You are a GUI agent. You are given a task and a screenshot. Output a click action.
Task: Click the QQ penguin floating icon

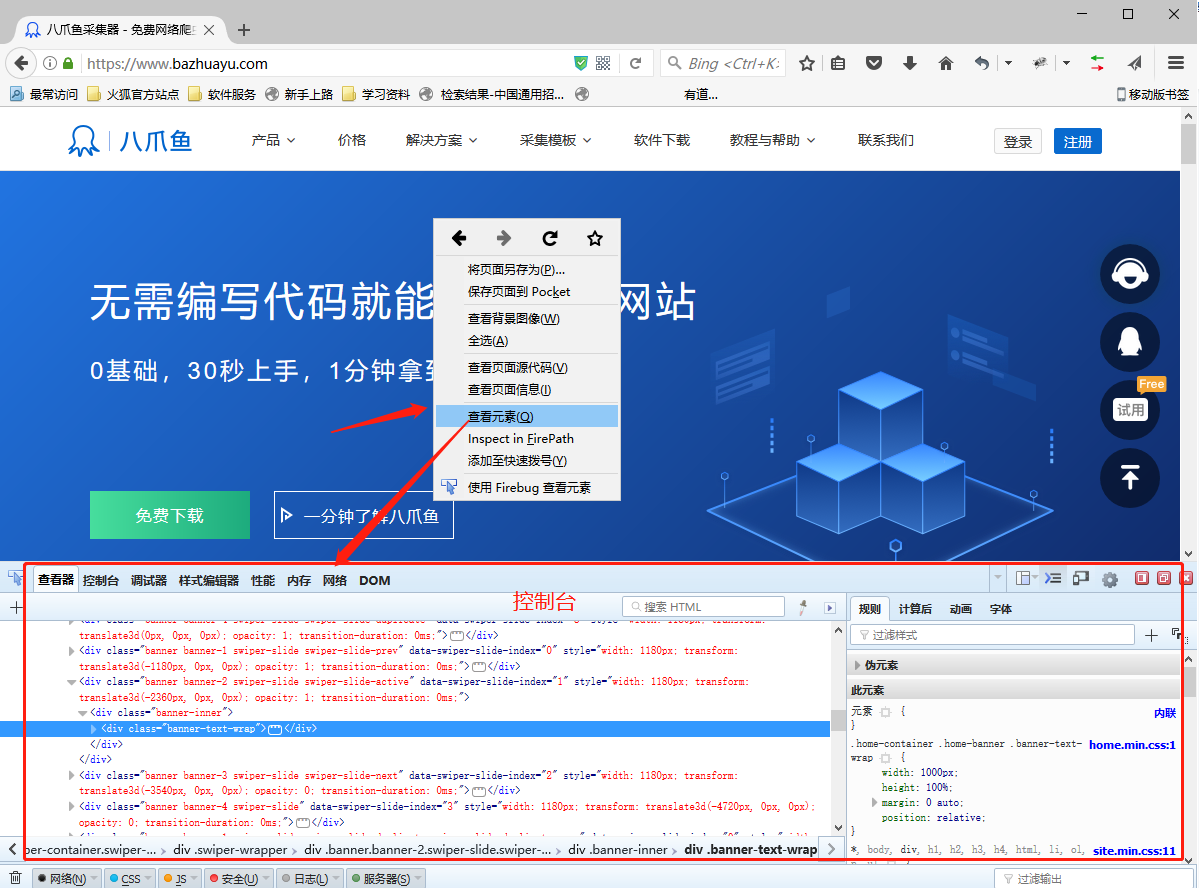tap(1129, 342)
